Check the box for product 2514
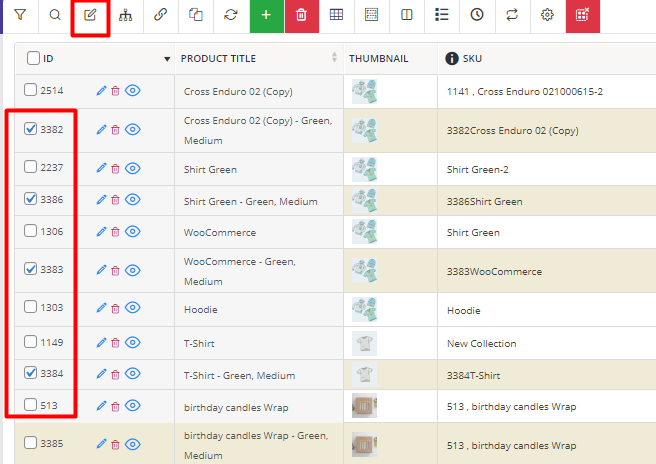The image size is (656, 464). tap(30, 90)
